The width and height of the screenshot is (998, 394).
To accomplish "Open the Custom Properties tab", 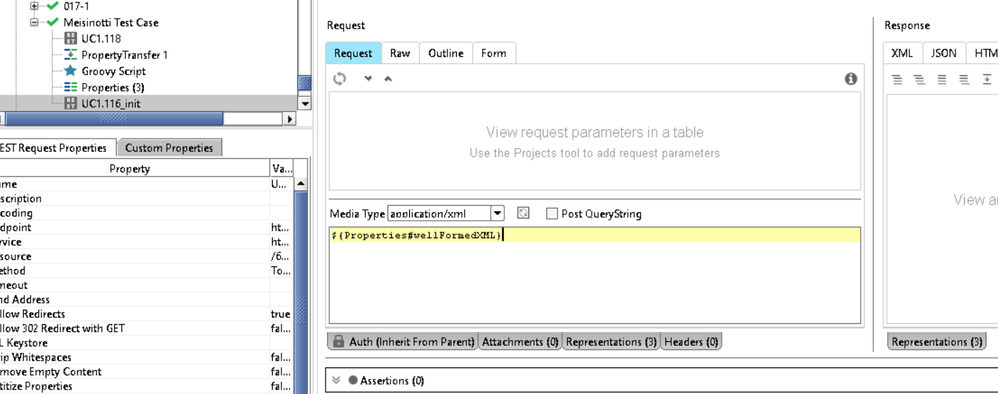I will (169, 148).
